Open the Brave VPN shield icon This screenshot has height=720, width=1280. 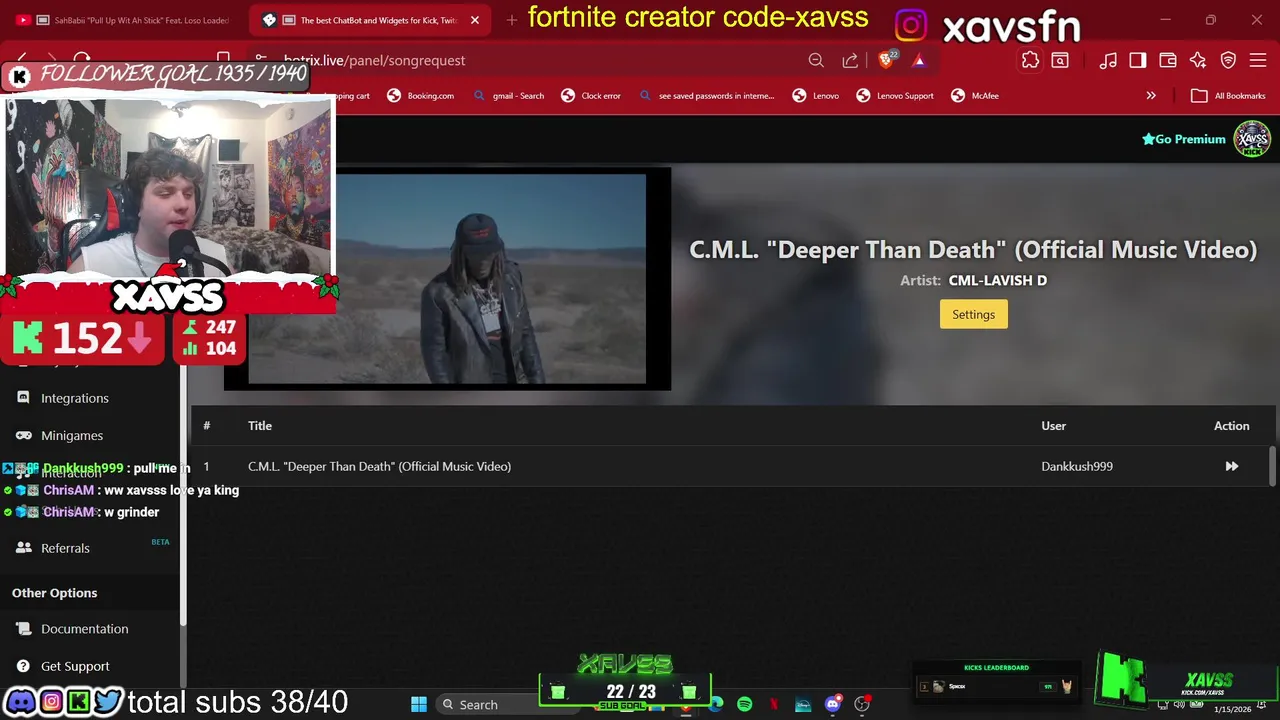(1228, 60)
